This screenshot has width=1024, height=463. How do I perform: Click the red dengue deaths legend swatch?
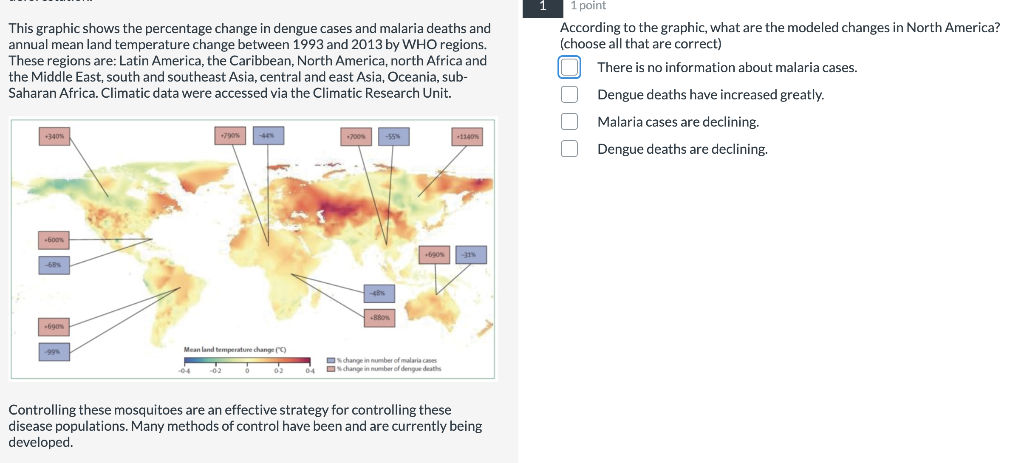(331, 369)
